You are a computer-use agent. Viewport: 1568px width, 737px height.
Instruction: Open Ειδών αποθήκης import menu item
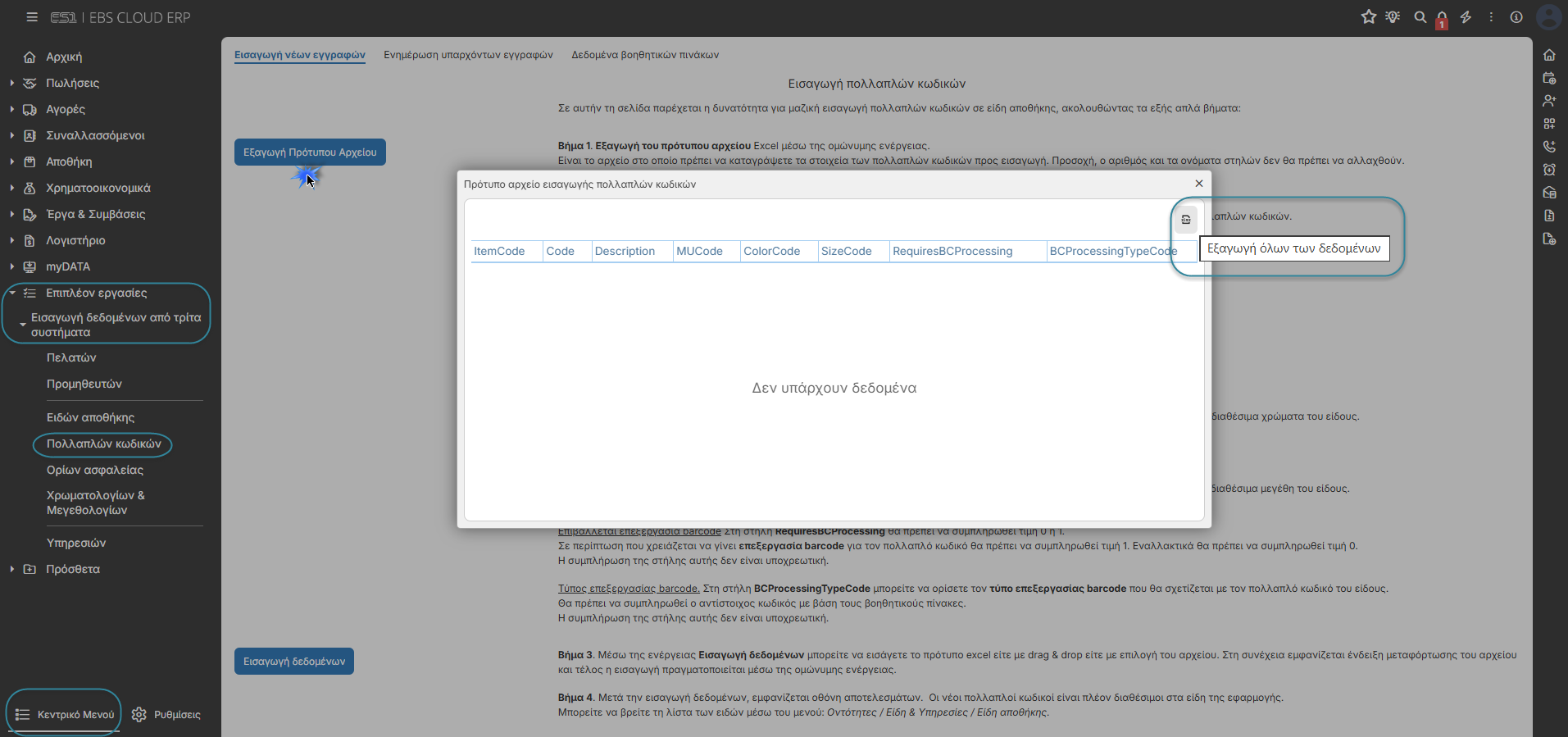90,417
